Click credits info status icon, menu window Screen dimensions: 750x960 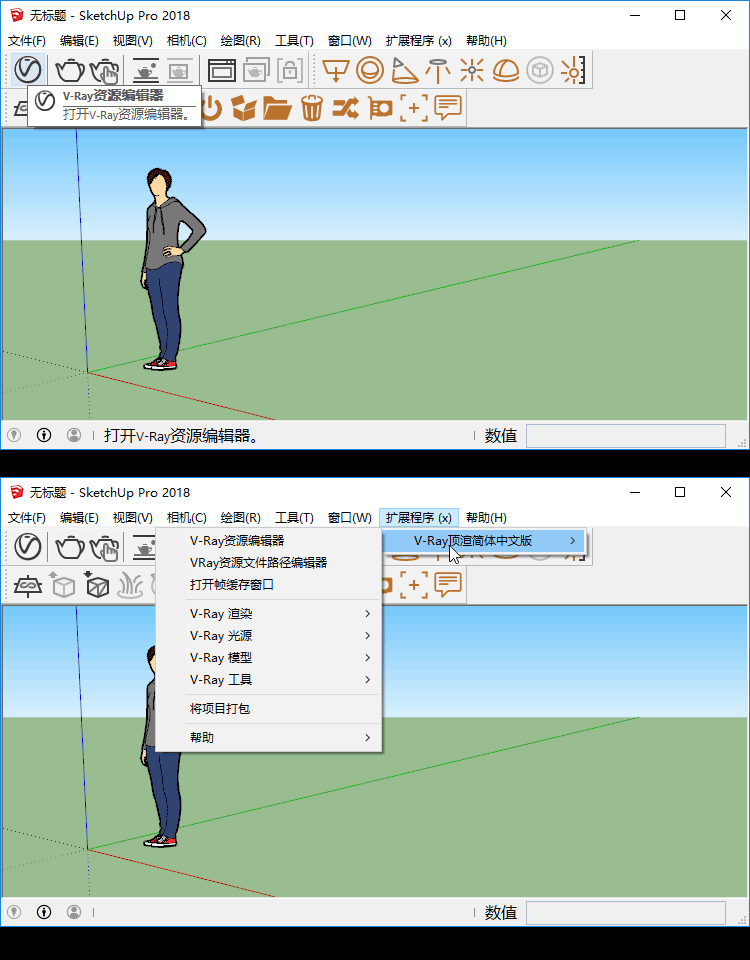tap(43, 912)
